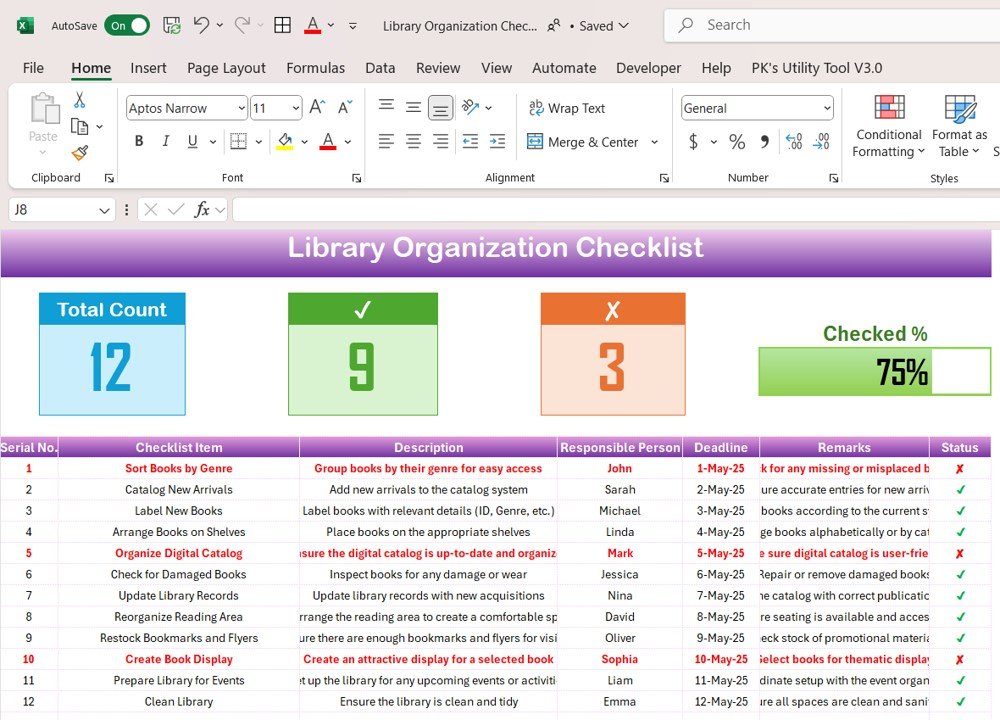The height and width of the screenshot is (720, 1000).
Task: Open the font name dropdown Aptos Narrow
Action: 242,108
